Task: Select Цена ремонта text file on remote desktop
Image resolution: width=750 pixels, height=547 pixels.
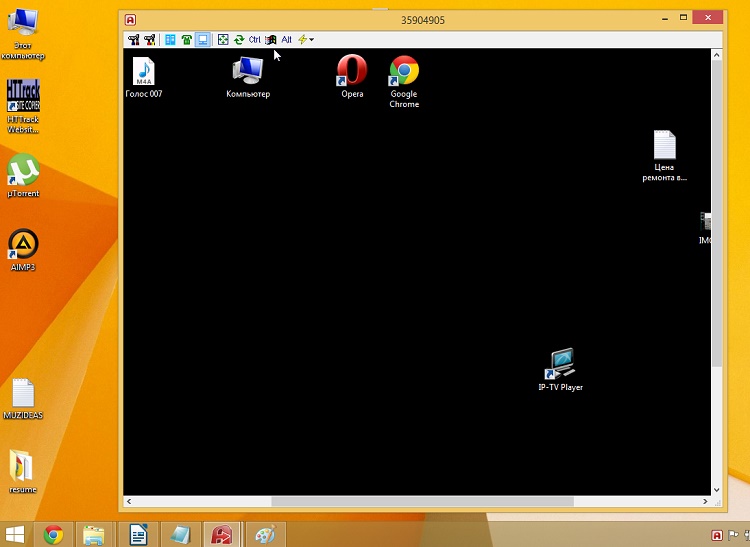Action: [664, 156]
